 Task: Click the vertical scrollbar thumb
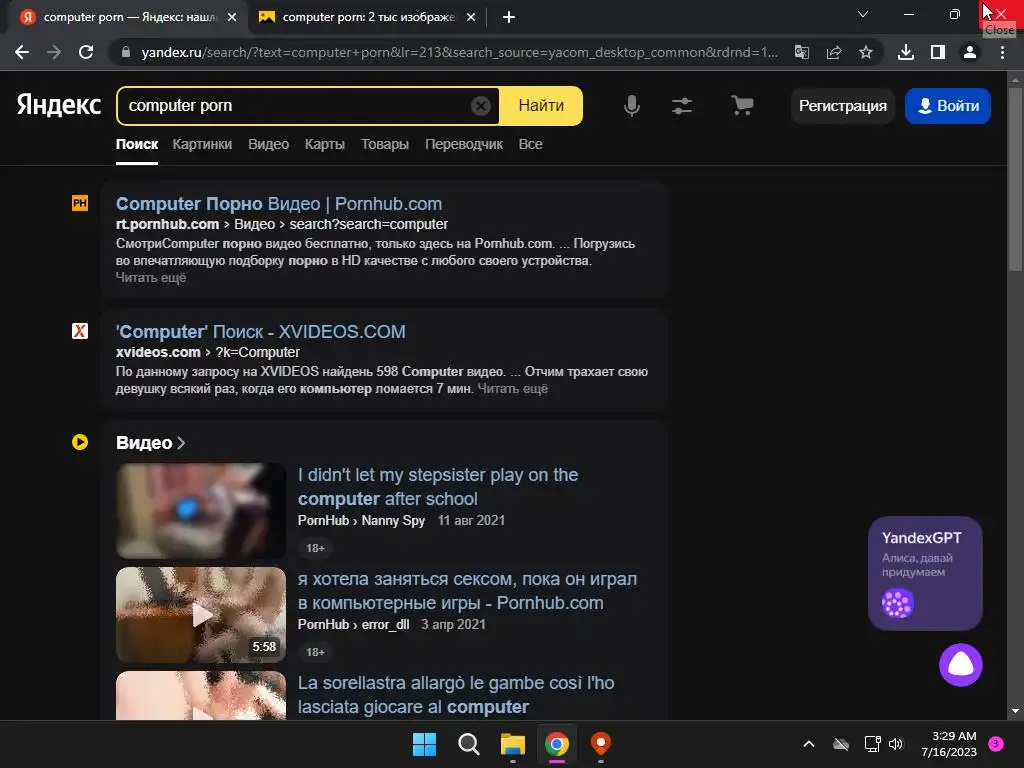(1015, 180)
